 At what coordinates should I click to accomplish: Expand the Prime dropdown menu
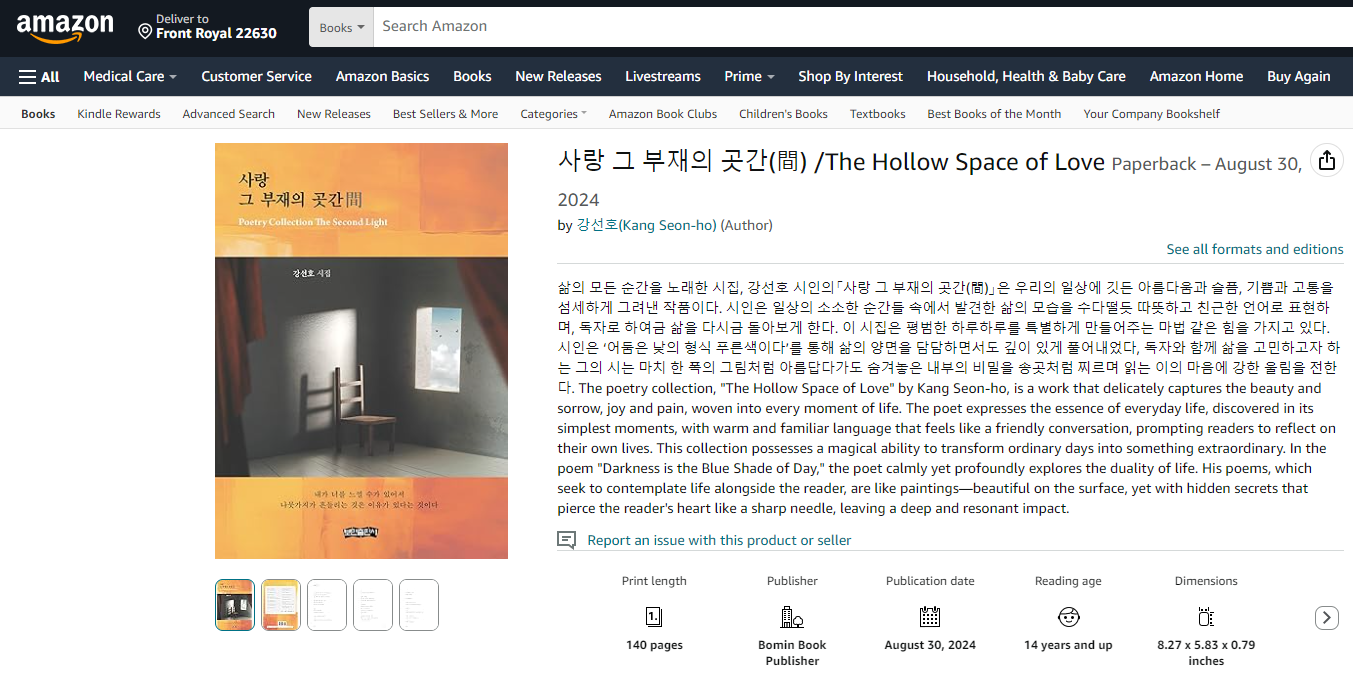(750, 76)
